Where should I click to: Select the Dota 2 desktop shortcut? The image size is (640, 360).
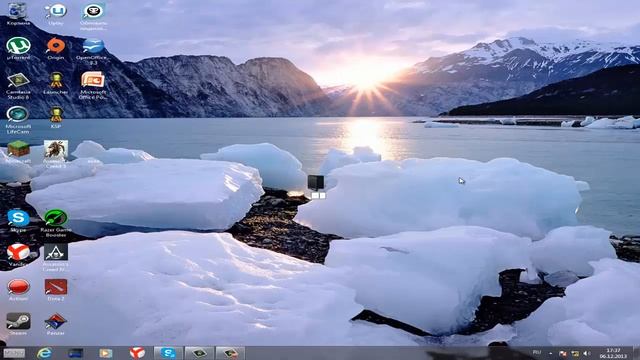tap(56, 290)
